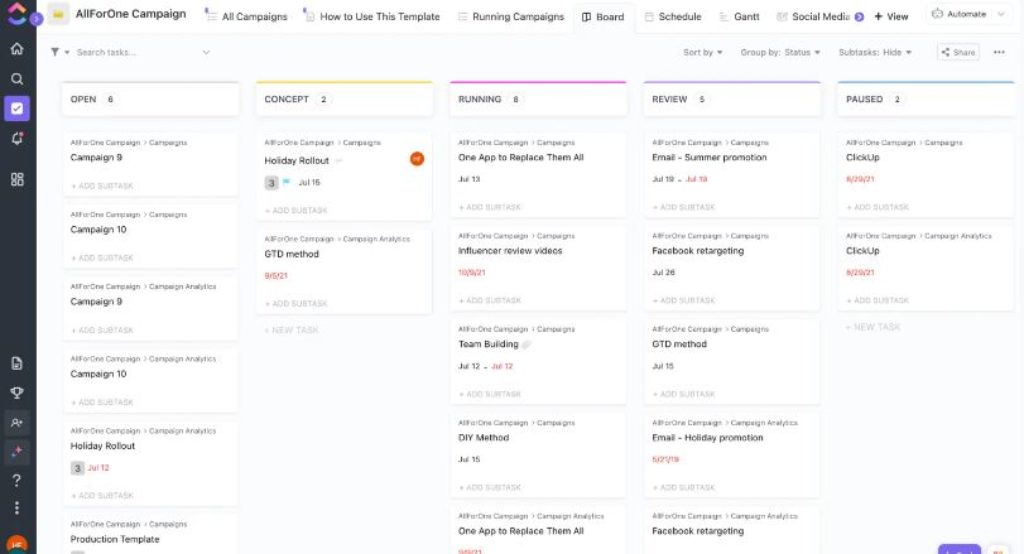Open the sparkle upgrade icon in sidebar

point(17,451)
